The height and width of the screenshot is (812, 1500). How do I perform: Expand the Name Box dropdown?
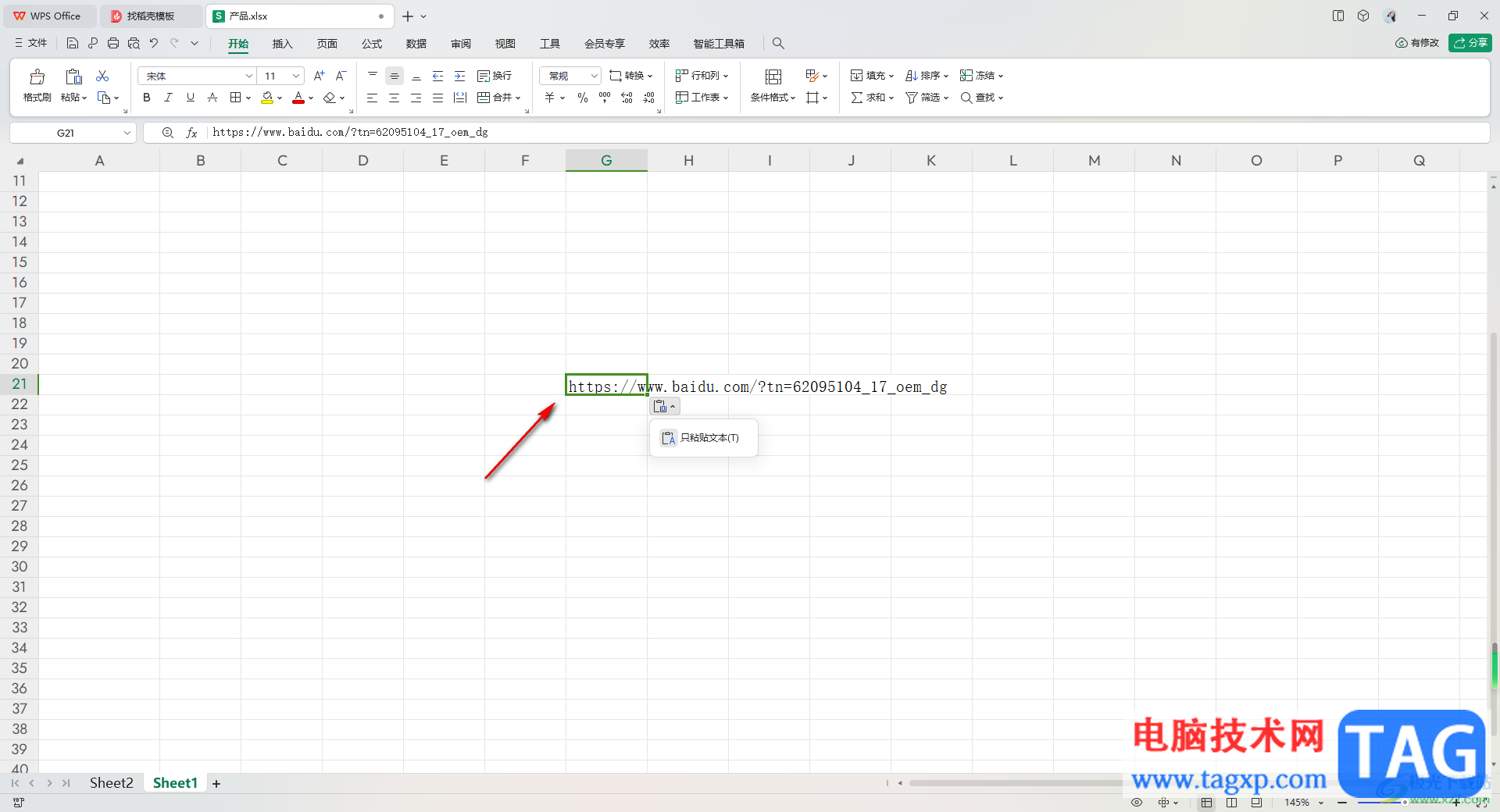click(127, 133)
